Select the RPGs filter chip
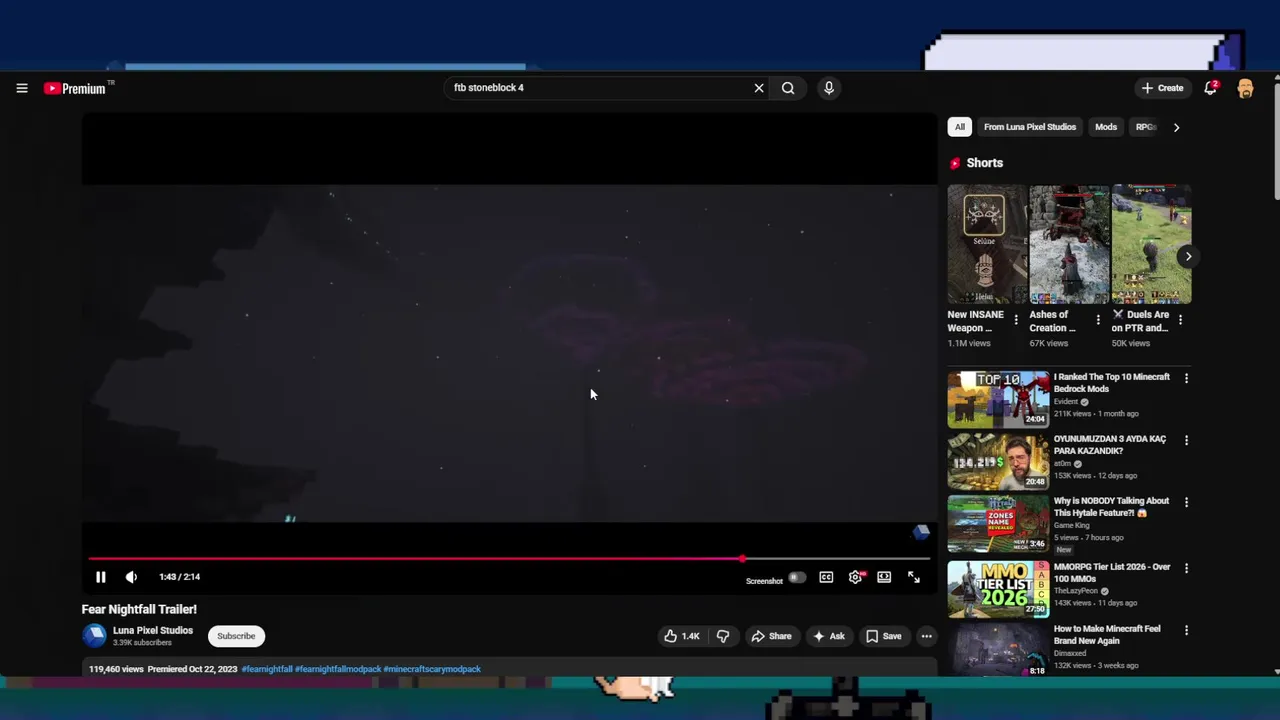1280x720 pixels. tap(1146, 127)
